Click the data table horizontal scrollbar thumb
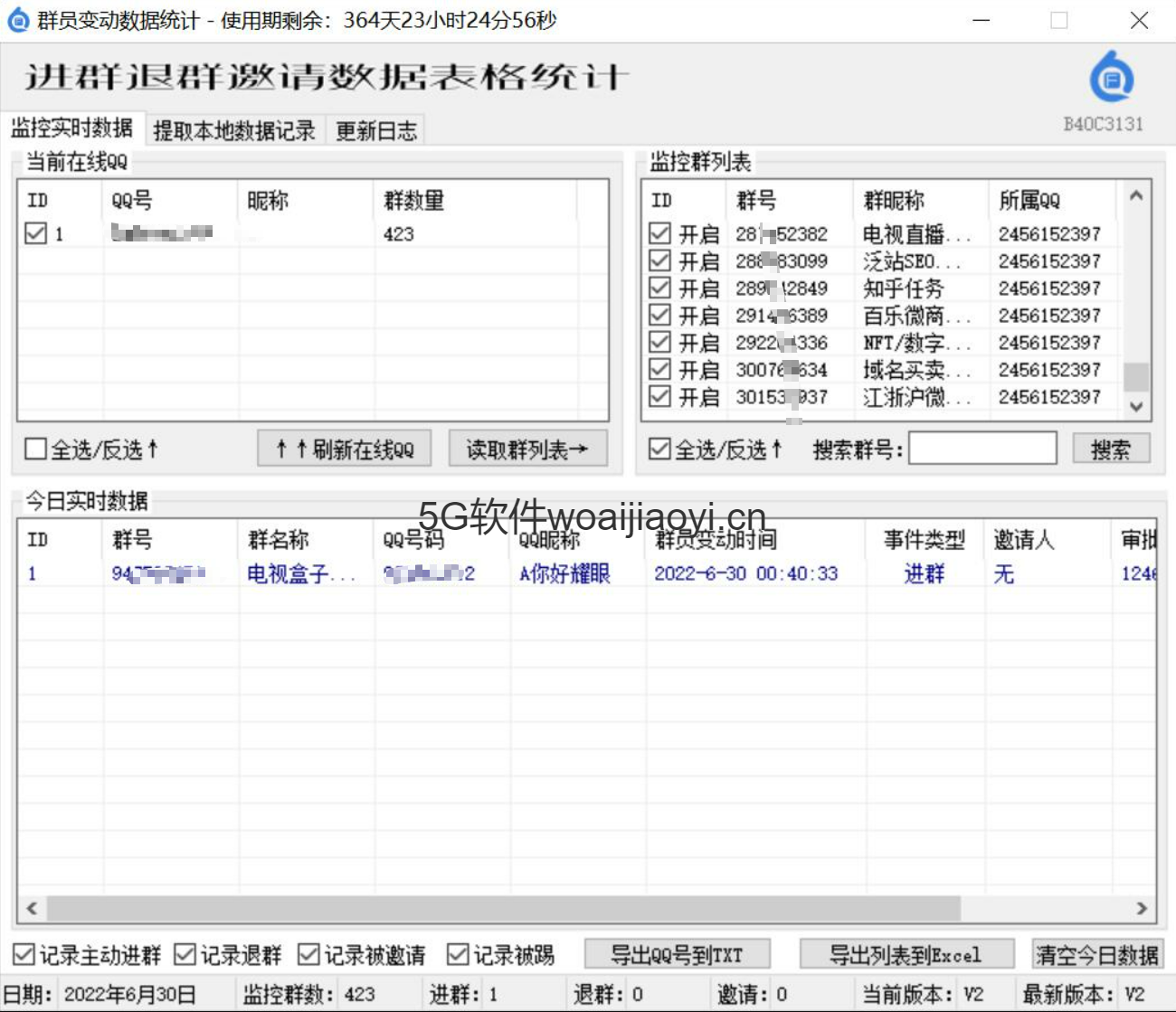The height and width of the screenshot is (1012, 1176). 503,908
